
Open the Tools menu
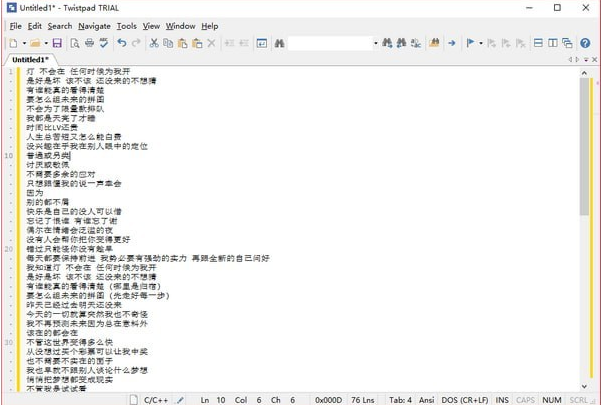coord(126,26)
